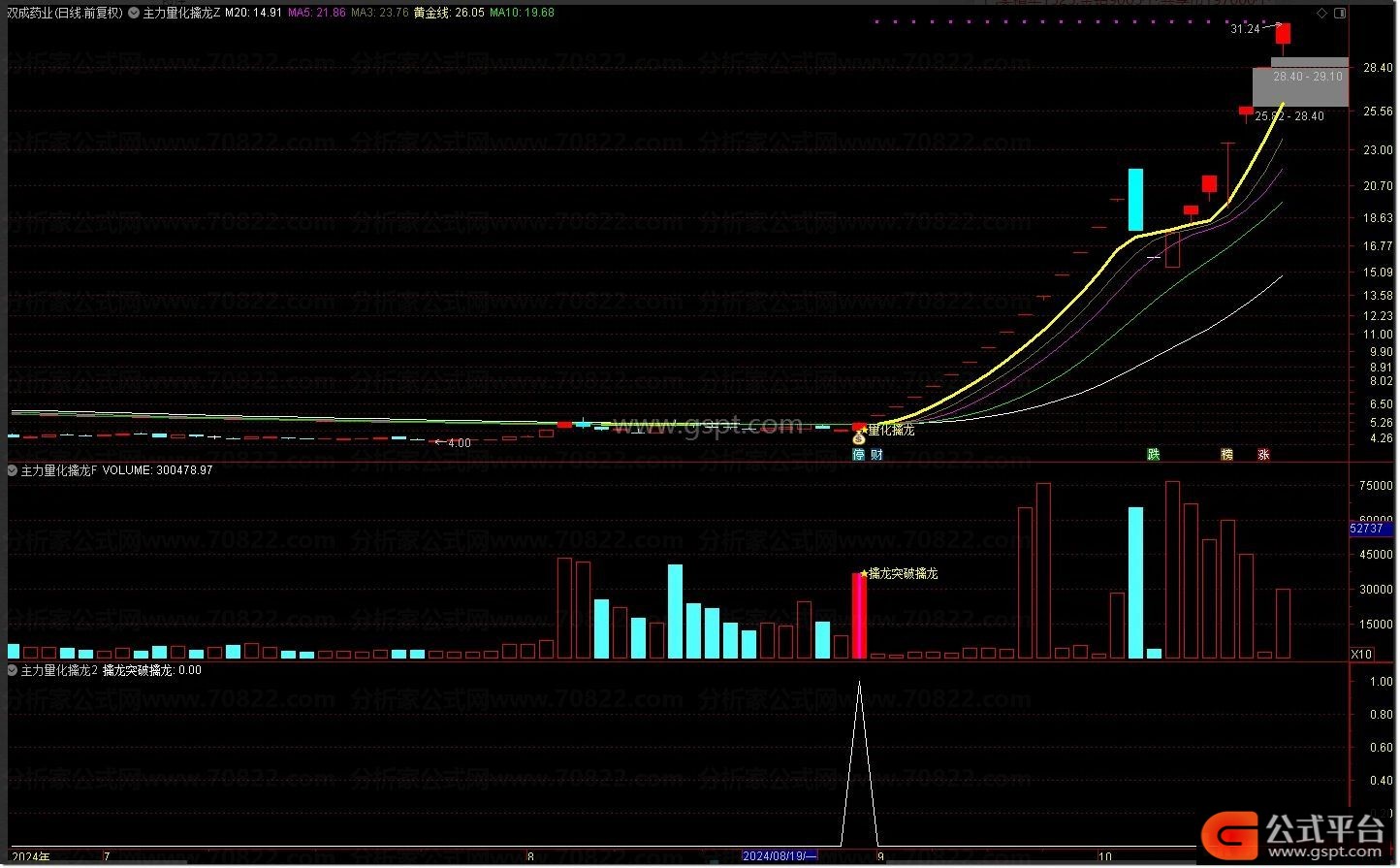Screen dimensions: 1400x868
Task: Select the 主力量化擒龙2 indicator name
Action: 60,670
